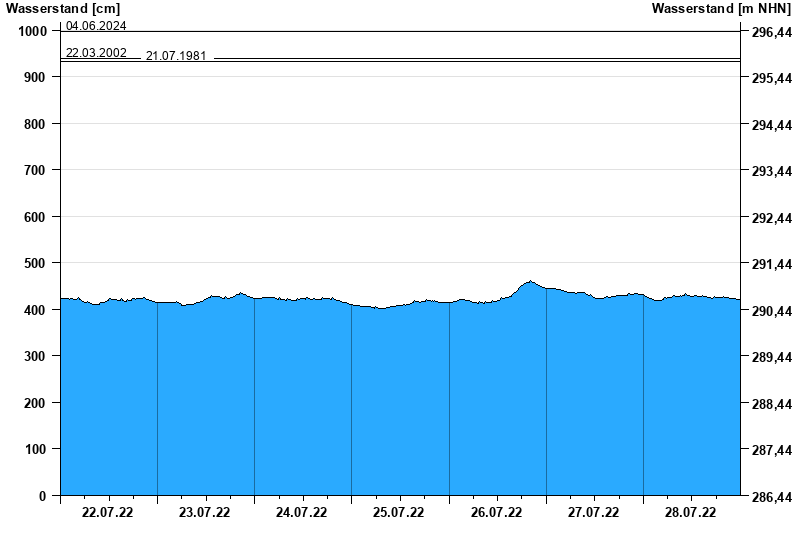Select the 21.07.1981 high-water mark label
800x550 pixels.
point(176,56)
